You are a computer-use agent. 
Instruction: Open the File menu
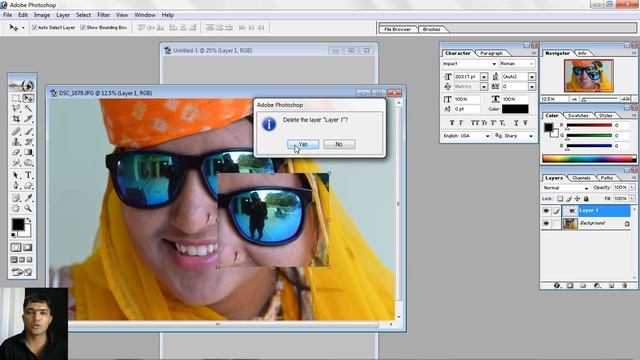click(7, 15)
